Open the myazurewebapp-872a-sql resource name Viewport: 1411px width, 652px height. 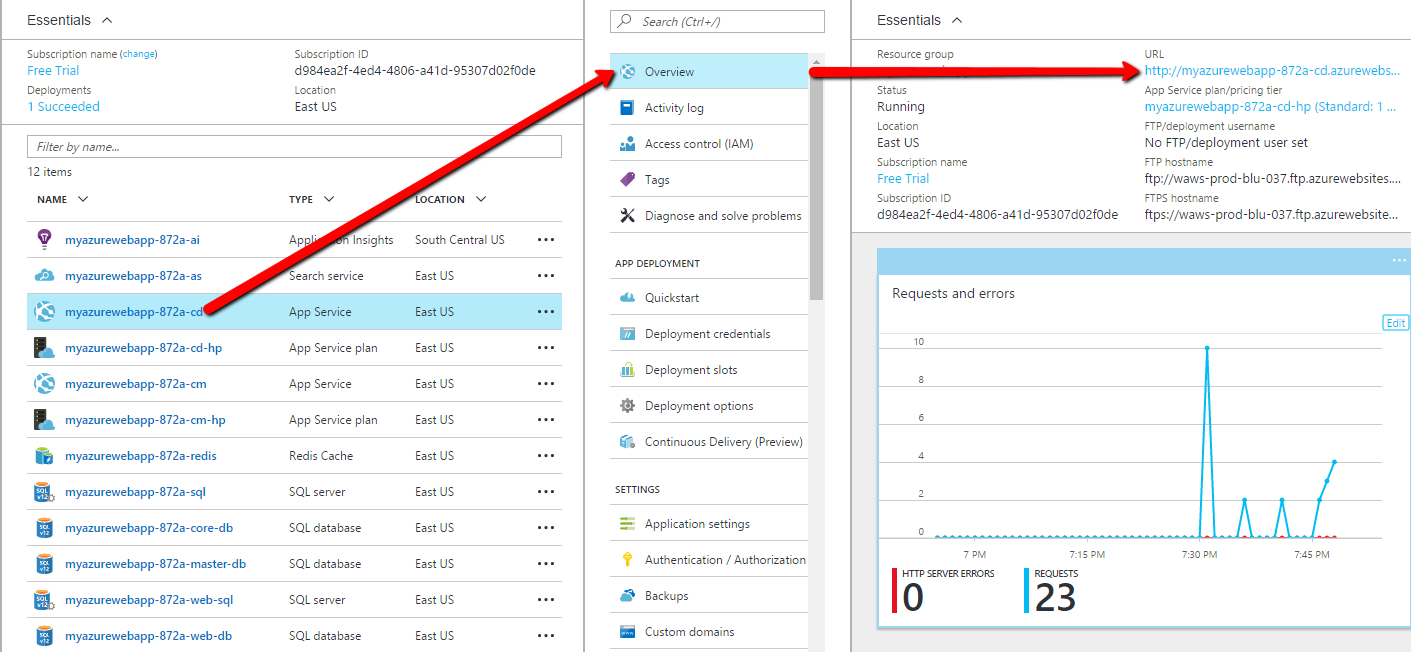pyautogui.click(x=135, y=492)
